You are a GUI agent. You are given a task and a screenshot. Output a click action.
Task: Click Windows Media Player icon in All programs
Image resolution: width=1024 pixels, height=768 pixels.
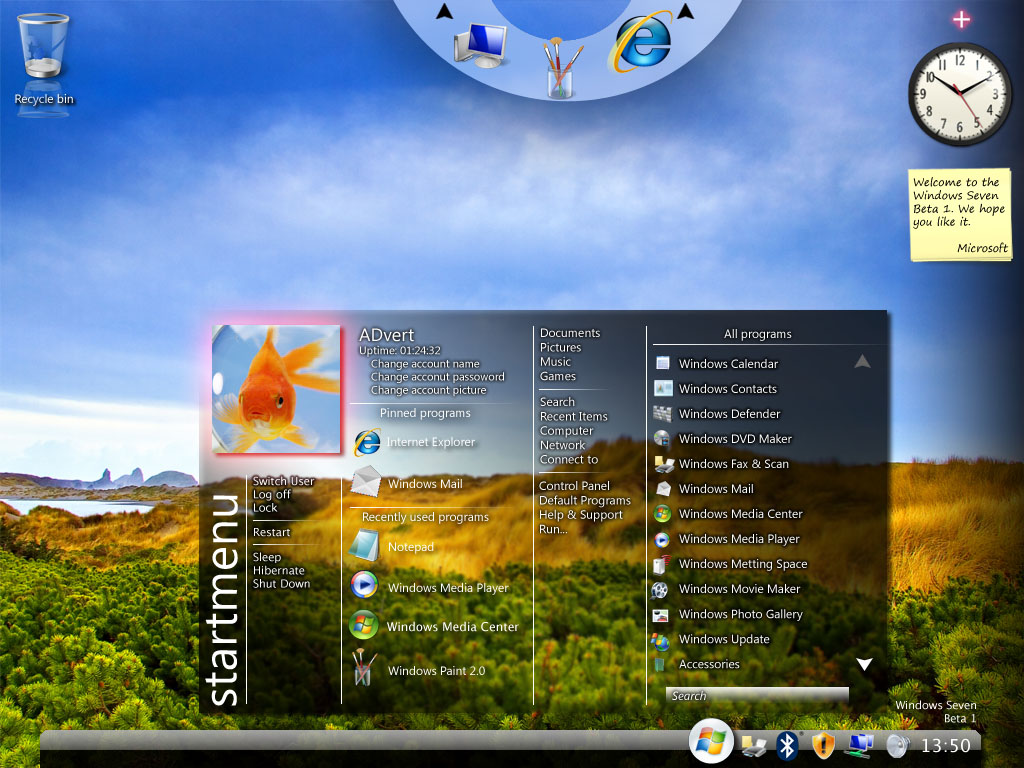click(662, 539)
